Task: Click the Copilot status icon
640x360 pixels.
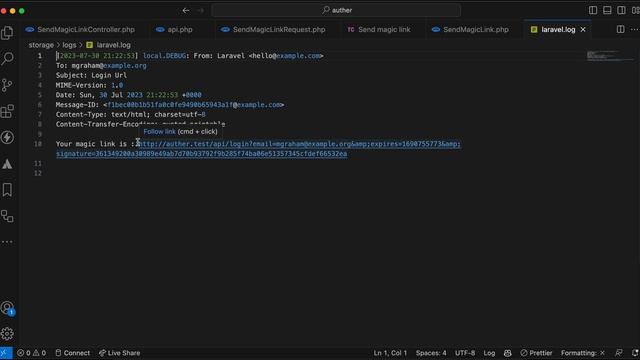Action: (x=507, y=353)
